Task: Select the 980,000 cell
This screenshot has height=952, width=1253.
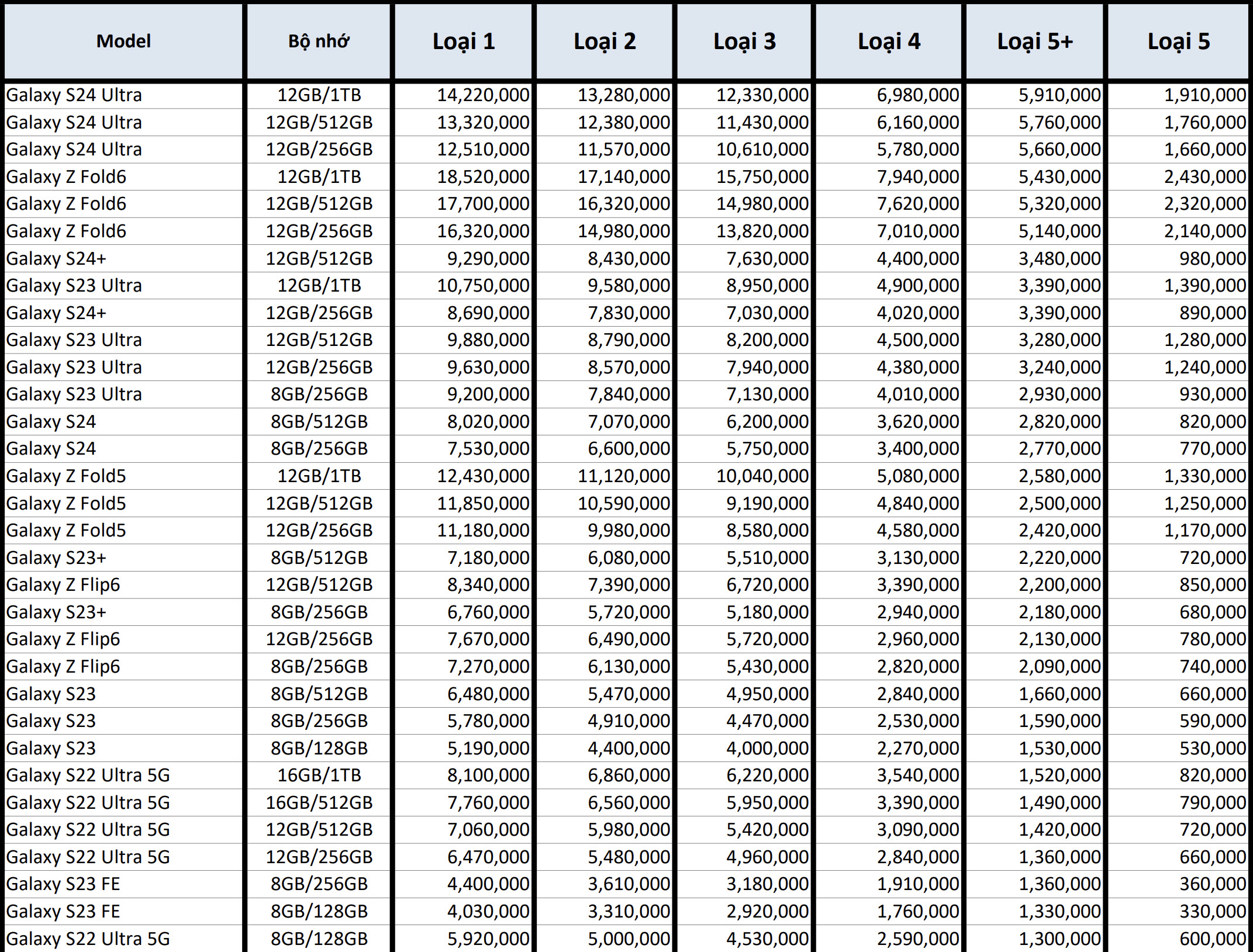Action: point(1179,258)
